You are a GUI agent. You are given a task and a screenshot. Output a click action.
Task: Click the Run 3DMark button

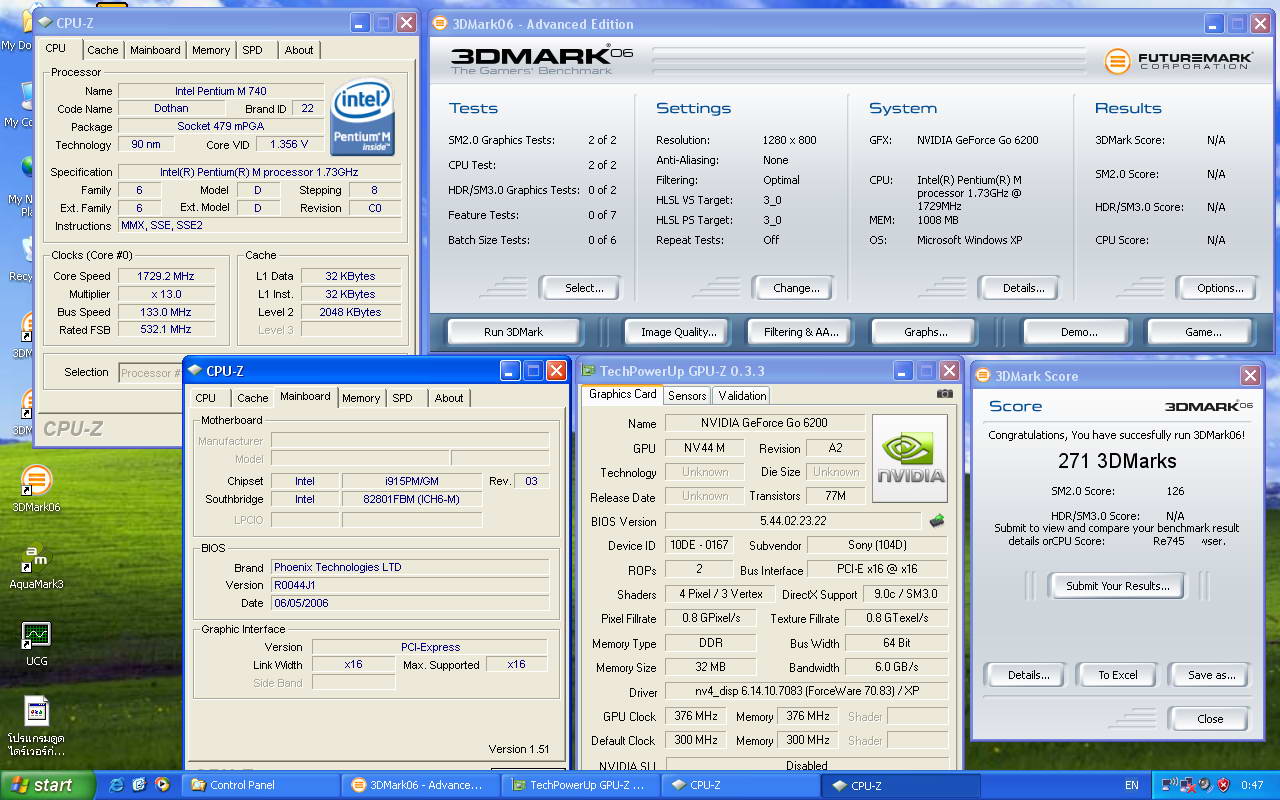point(513,332)
